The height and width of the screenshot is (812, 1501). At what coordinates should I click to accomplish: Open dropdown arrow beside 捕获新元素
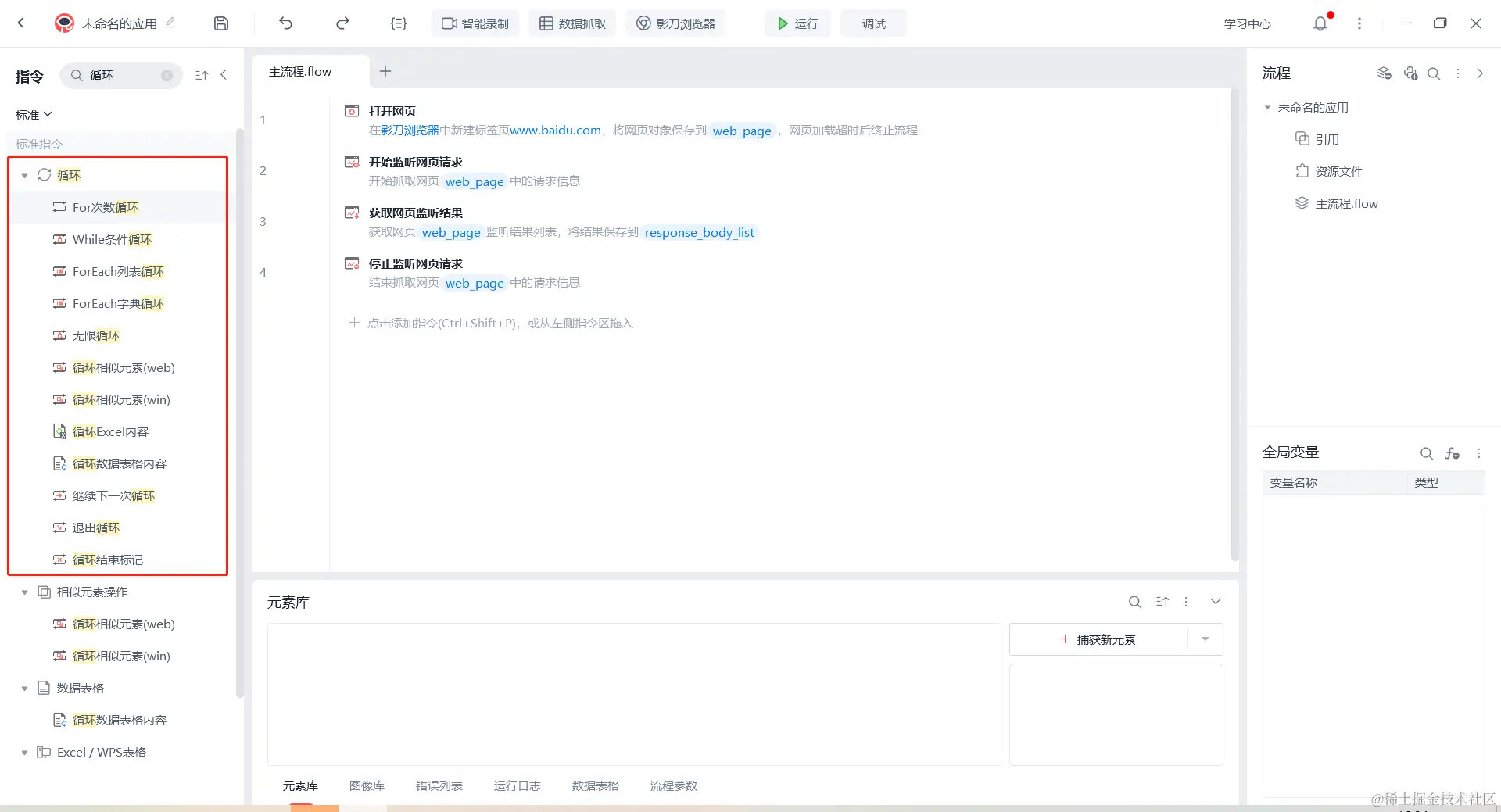[x=1205, y=639]
